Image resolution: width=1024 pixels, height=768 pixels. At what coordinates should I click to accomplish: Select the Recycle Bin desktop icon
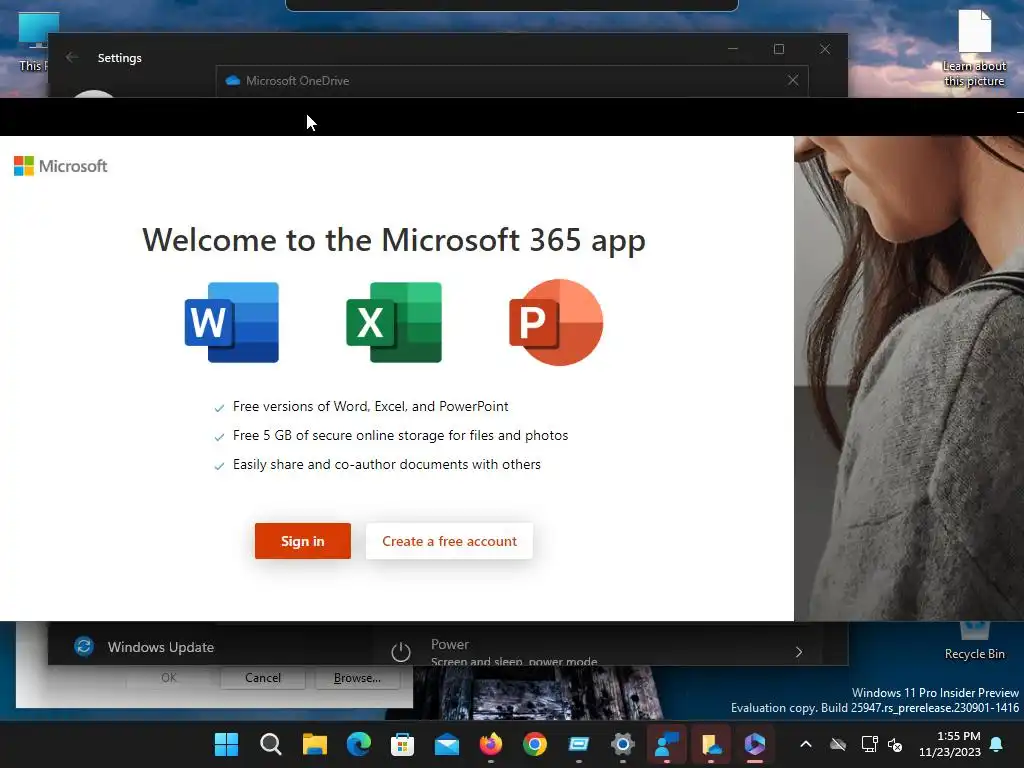point(974,643)
